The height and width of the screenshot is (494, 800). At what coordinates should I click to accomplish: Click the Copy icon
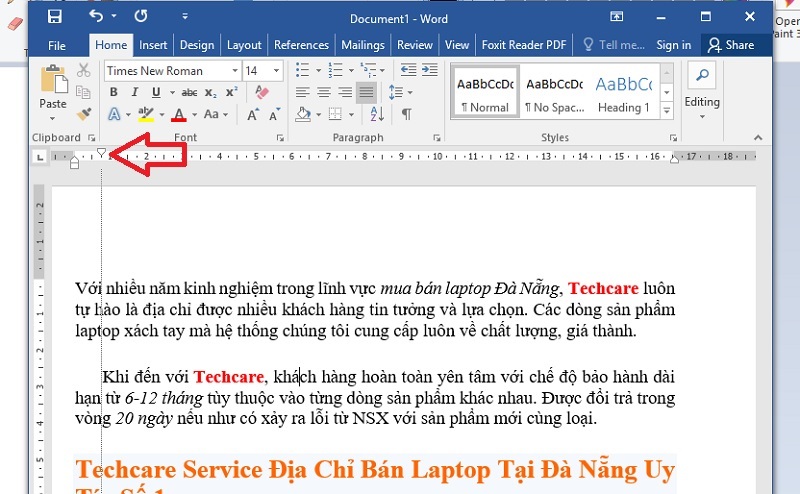[x=84, y=92]
